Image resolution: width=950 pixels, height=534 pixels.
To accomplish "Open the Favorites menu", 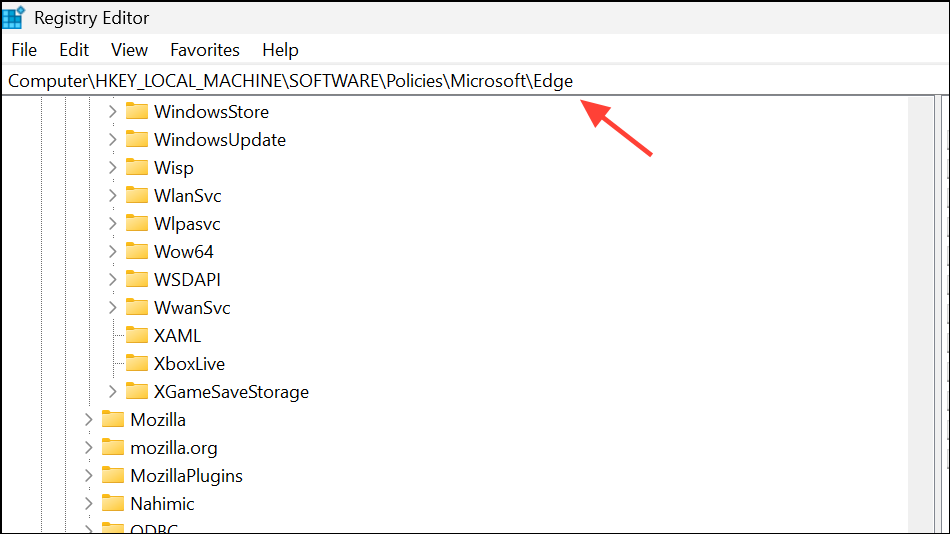I will pyautogui.click(x=205, y=49).
